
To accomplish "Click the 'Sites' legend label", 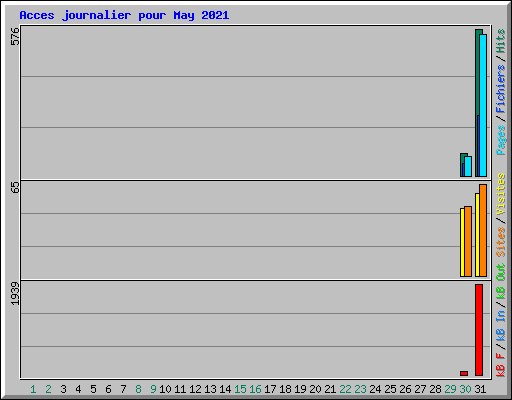I will click(501, 242).
